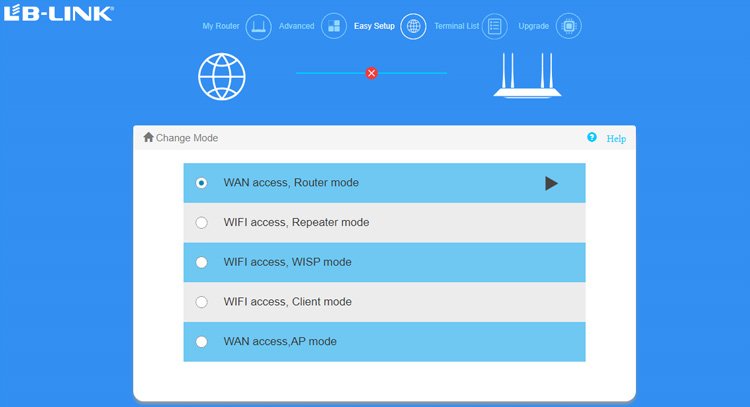Click the 'WIFI access, Client mode' label
Image resolution: width=750 pixels, height=407 pixels.
[287, 302]
